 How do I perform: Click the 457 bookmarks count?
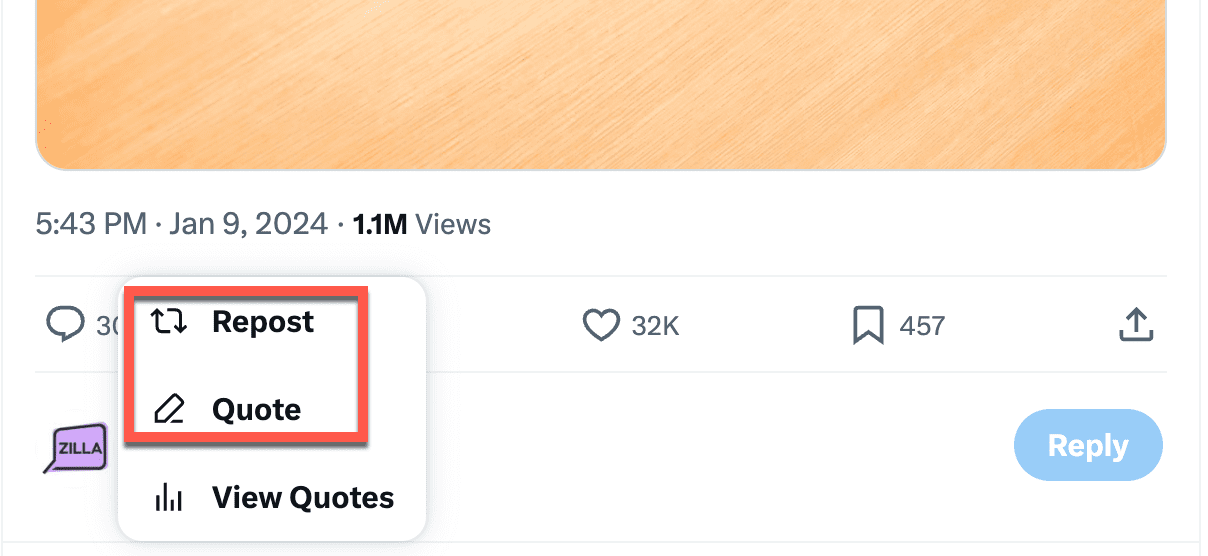coord(920,326)
